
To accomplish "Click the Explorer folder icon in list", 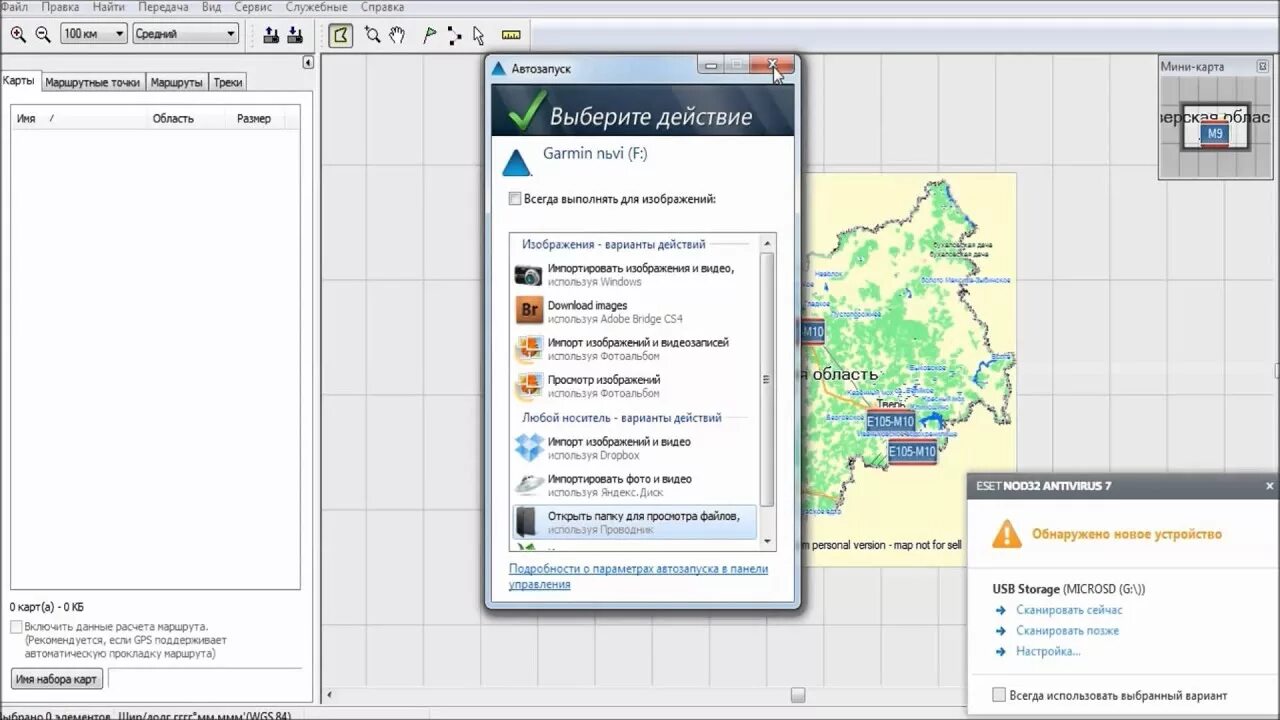I will [526, 522].
